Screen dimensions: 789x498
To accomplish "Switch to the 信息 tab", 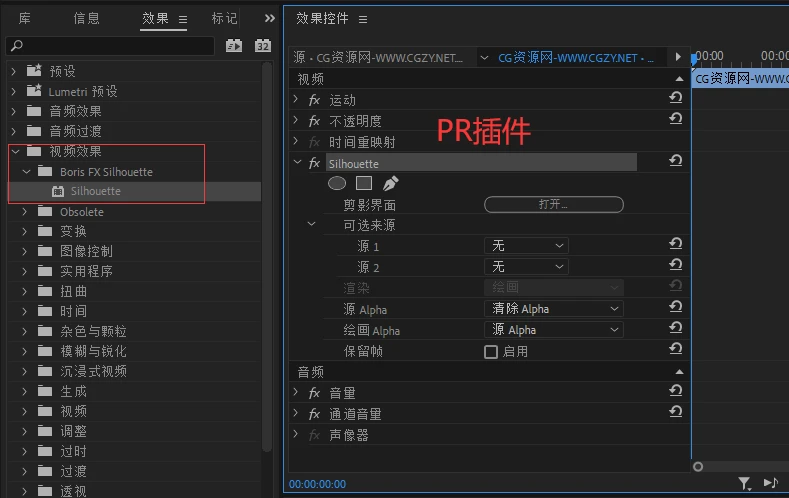I will (87, 18).
